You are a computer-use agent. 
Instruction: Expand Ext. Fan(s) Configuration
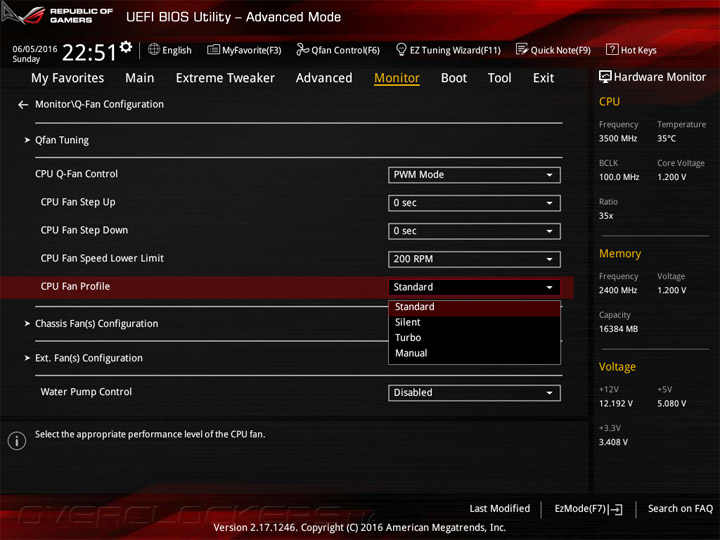pyautogui.click(x=89, y=358)
